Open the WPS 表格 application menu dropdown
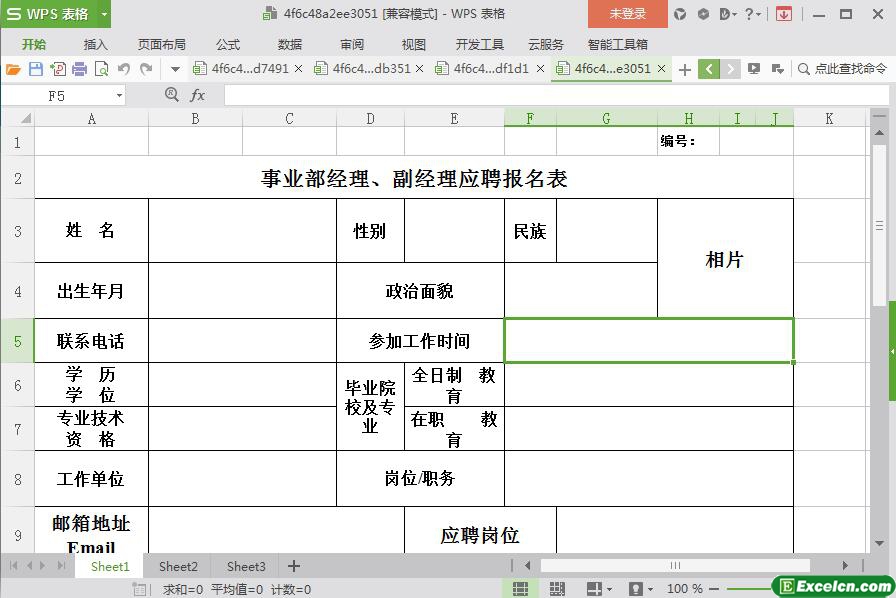This screenshot has height=598, width=896. point(105,14)
